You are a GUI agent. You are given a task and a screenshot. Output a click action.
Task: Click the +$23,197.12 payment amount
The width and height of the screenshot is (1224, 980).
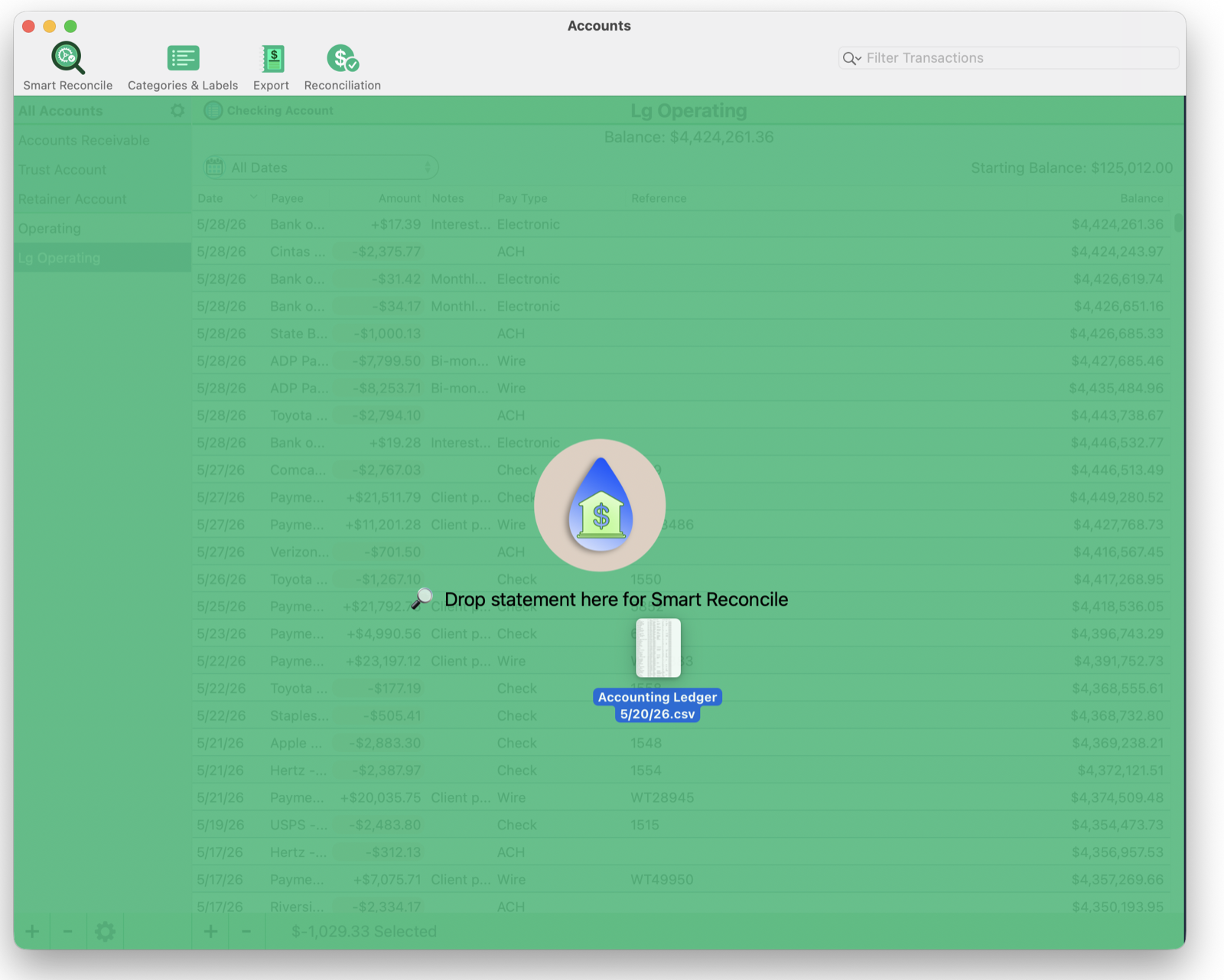[x=383, y=662]
